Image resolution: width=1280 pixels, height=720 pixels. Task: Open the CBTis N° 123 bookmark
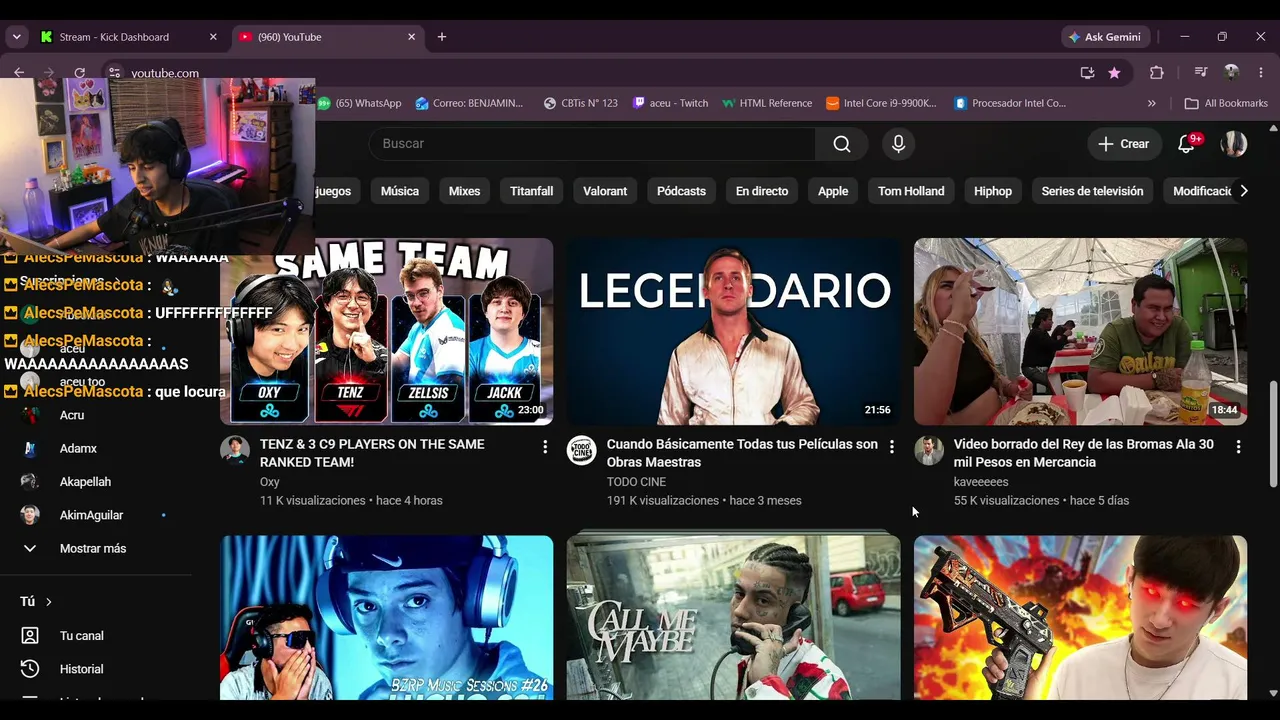580,103
